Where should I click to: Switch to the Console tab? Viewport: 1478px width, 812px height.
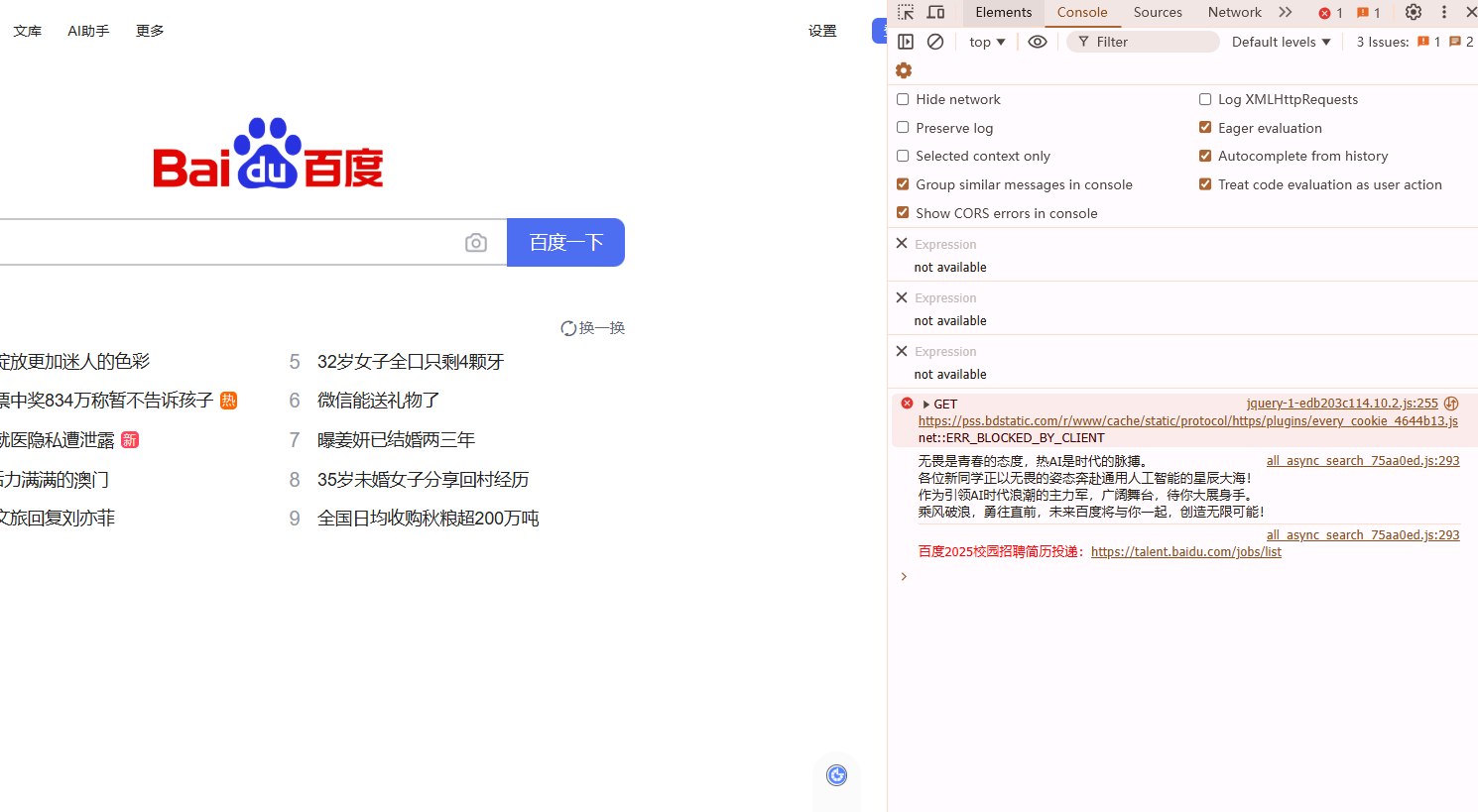pos(1082,12)
